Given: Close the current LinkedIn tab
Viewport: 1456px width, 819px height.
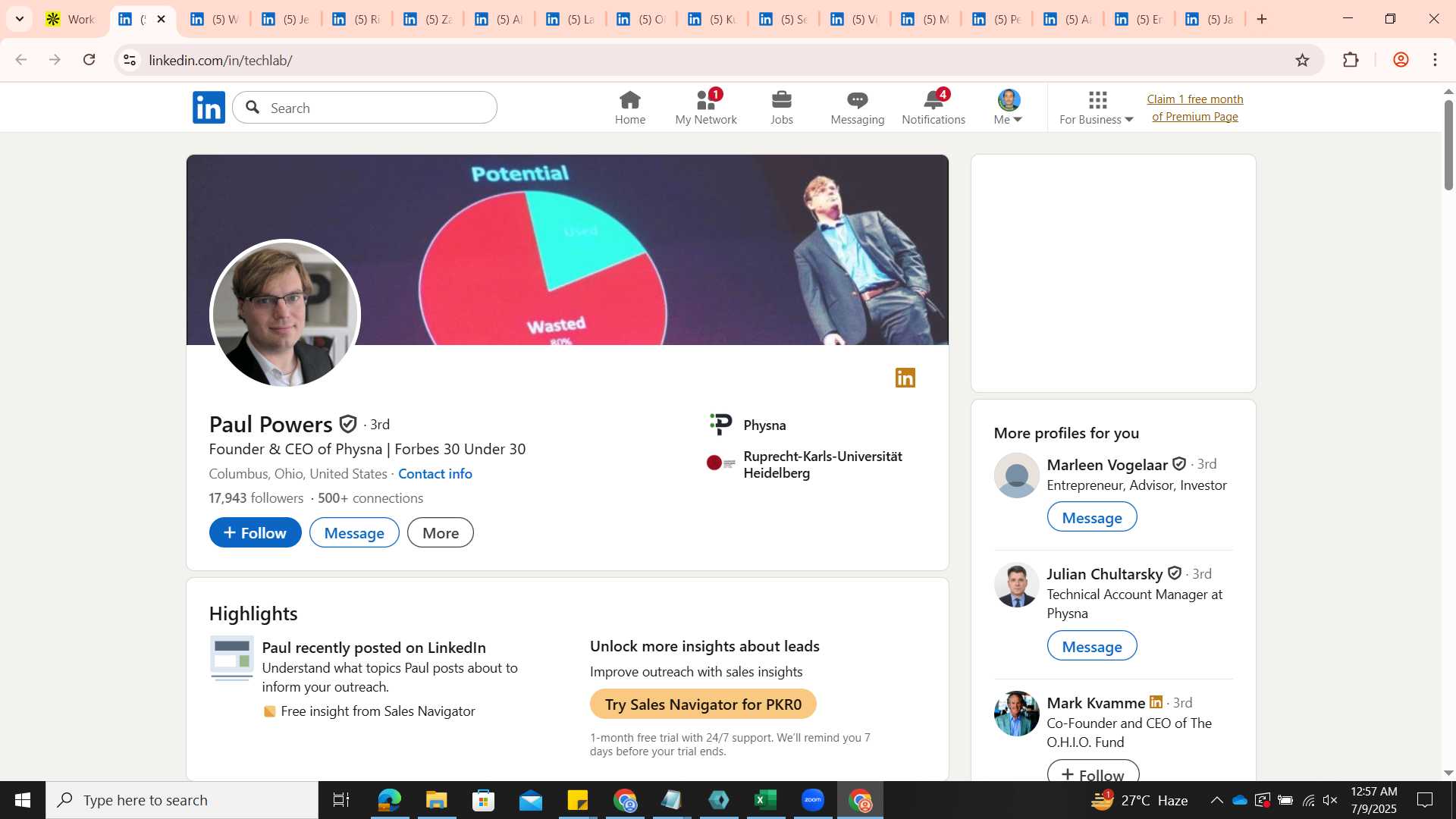Looking at the screenshot, I should (161, 19).
